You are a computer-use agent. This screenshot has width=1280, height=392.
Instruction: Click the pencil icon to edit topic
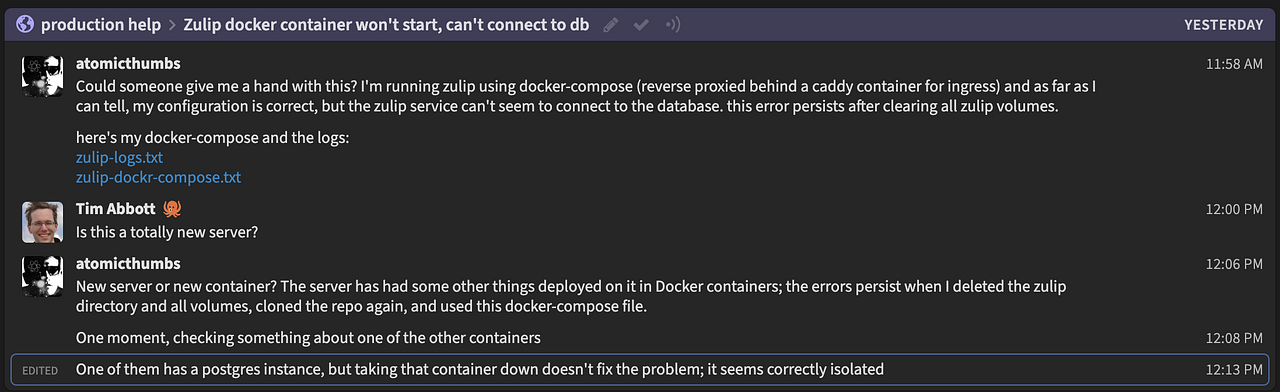[x=611, y=24]
